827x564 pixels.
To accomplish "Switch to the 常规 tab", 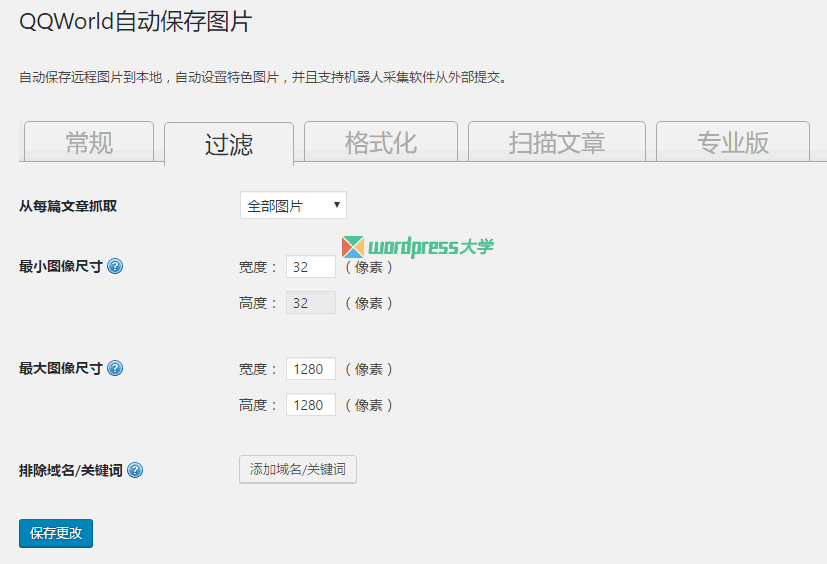I will coord(89,142).
